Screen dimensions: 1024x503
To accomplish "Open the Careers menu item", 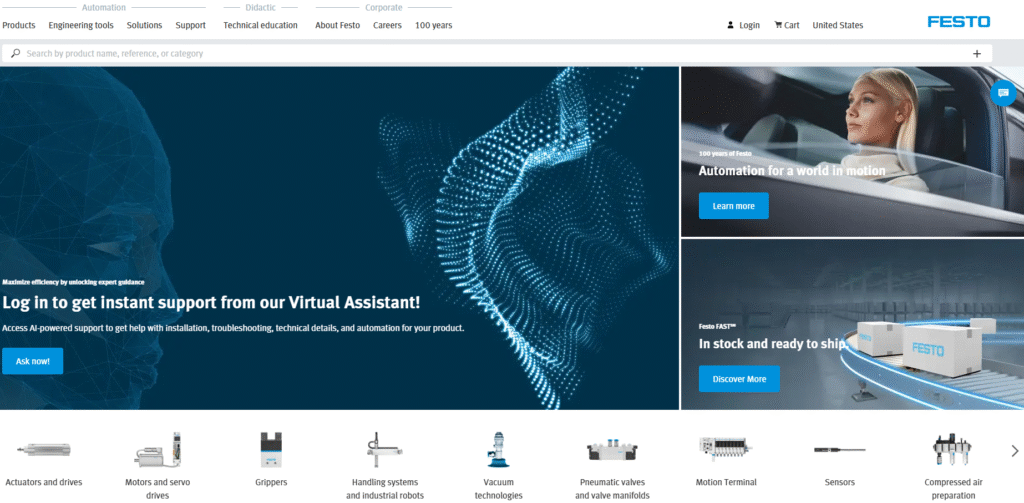I will [387, 25].
